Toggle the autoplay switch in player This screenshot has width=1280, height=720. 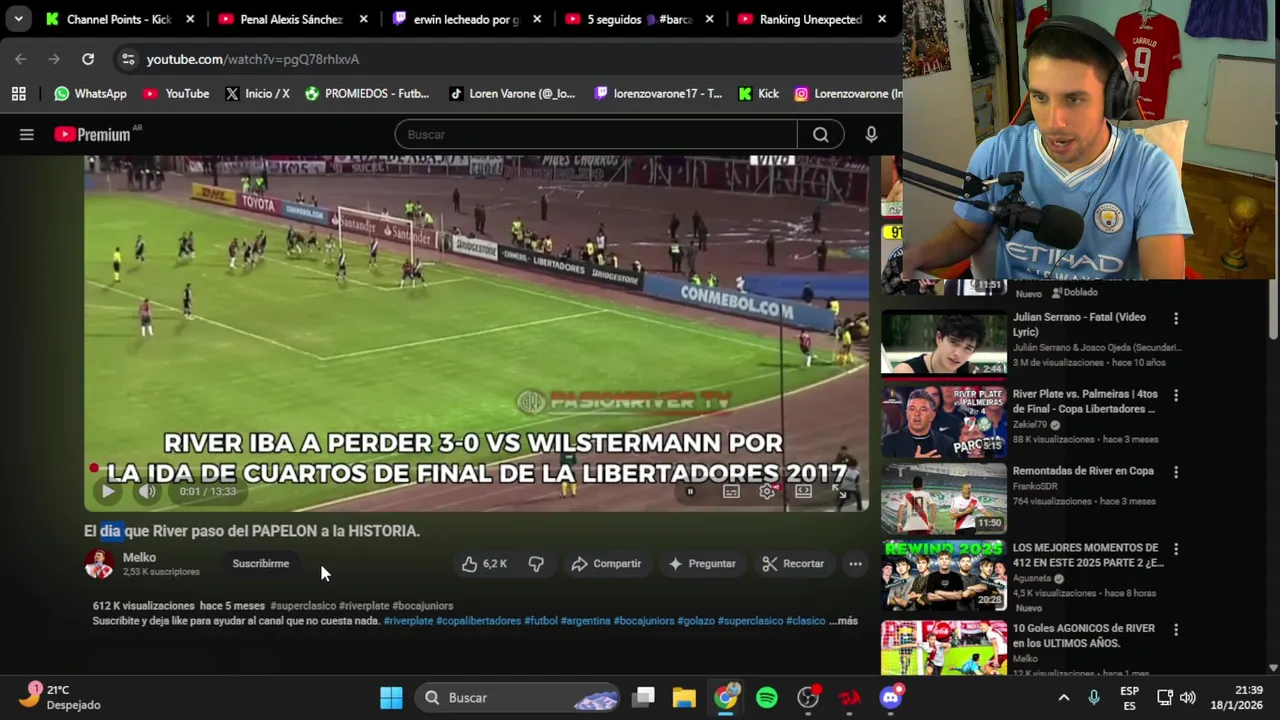tap(690, 491)
